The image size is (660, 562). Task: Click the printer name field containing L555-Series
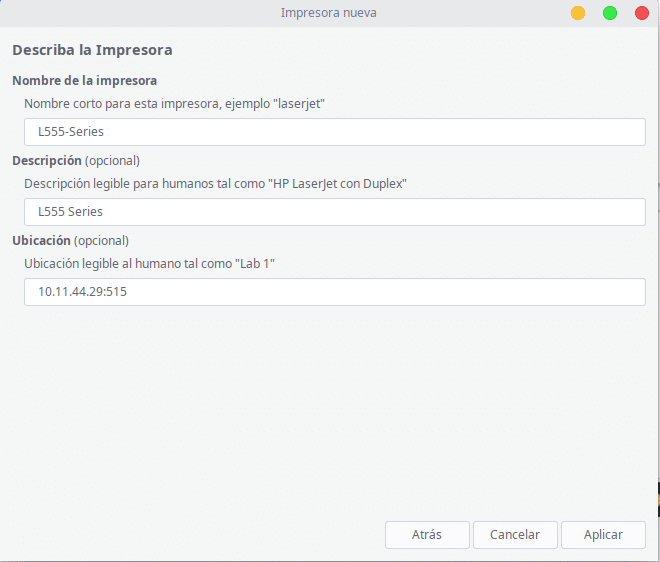point(334,131)
